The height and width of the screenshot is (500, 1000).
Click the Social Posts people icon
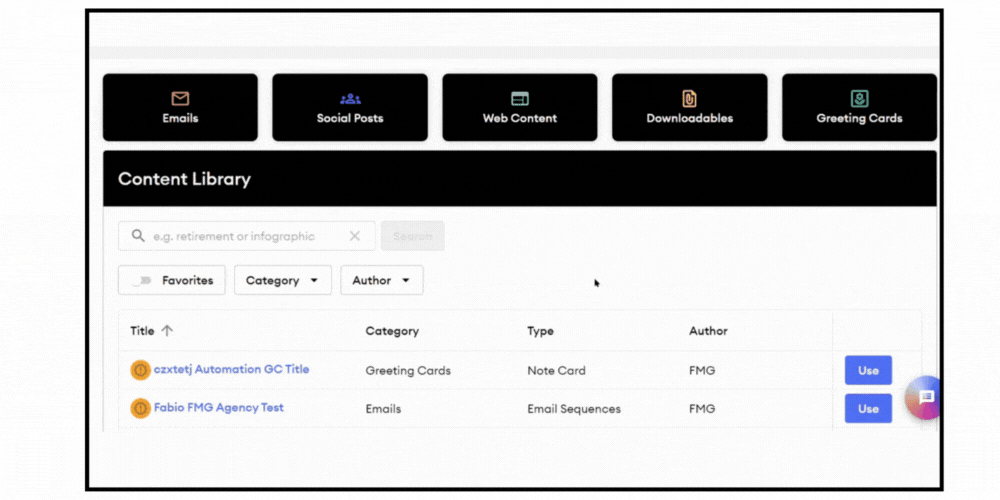tap(350, 98)
